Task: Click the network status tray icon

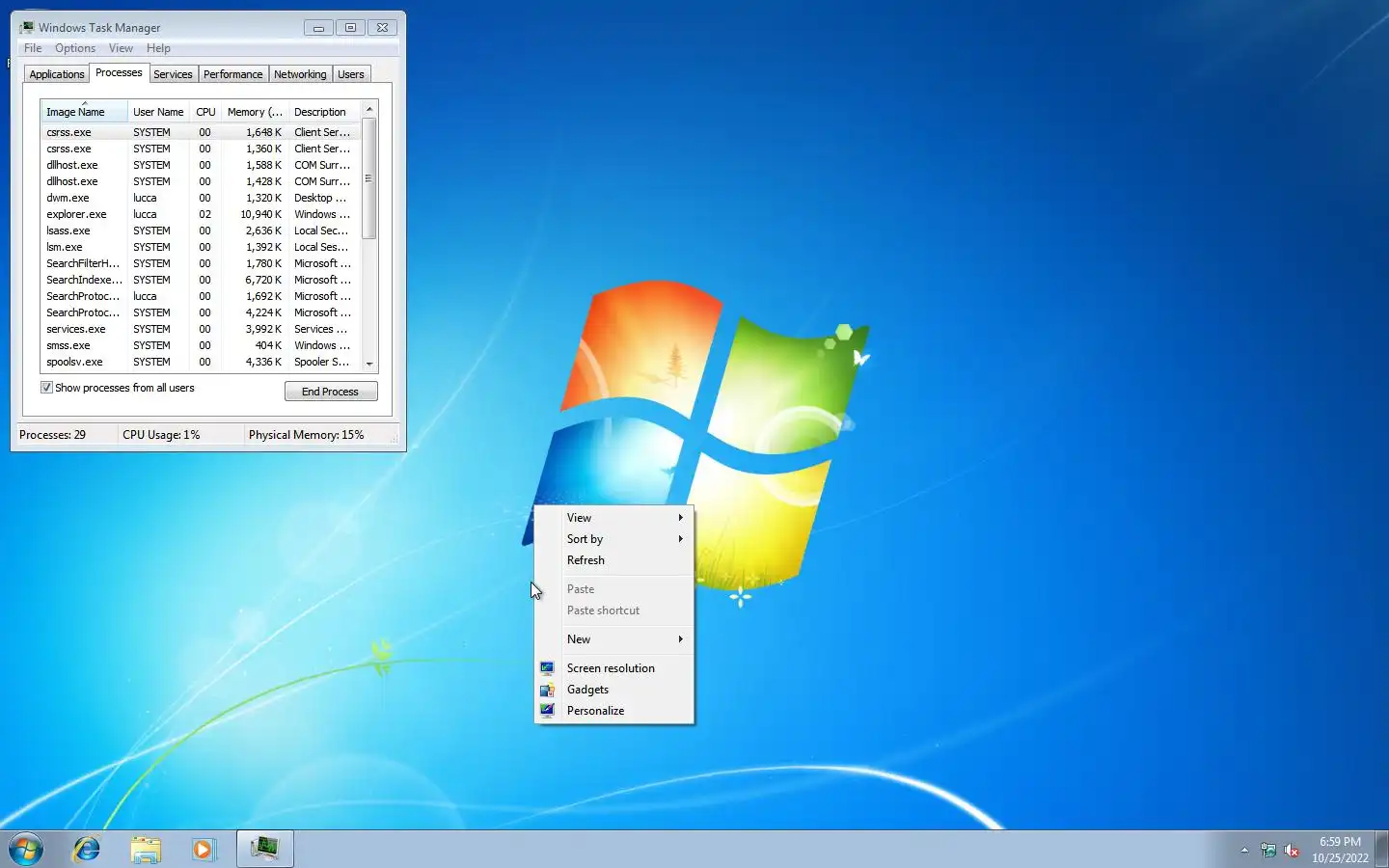Action: click(1268, 850)
